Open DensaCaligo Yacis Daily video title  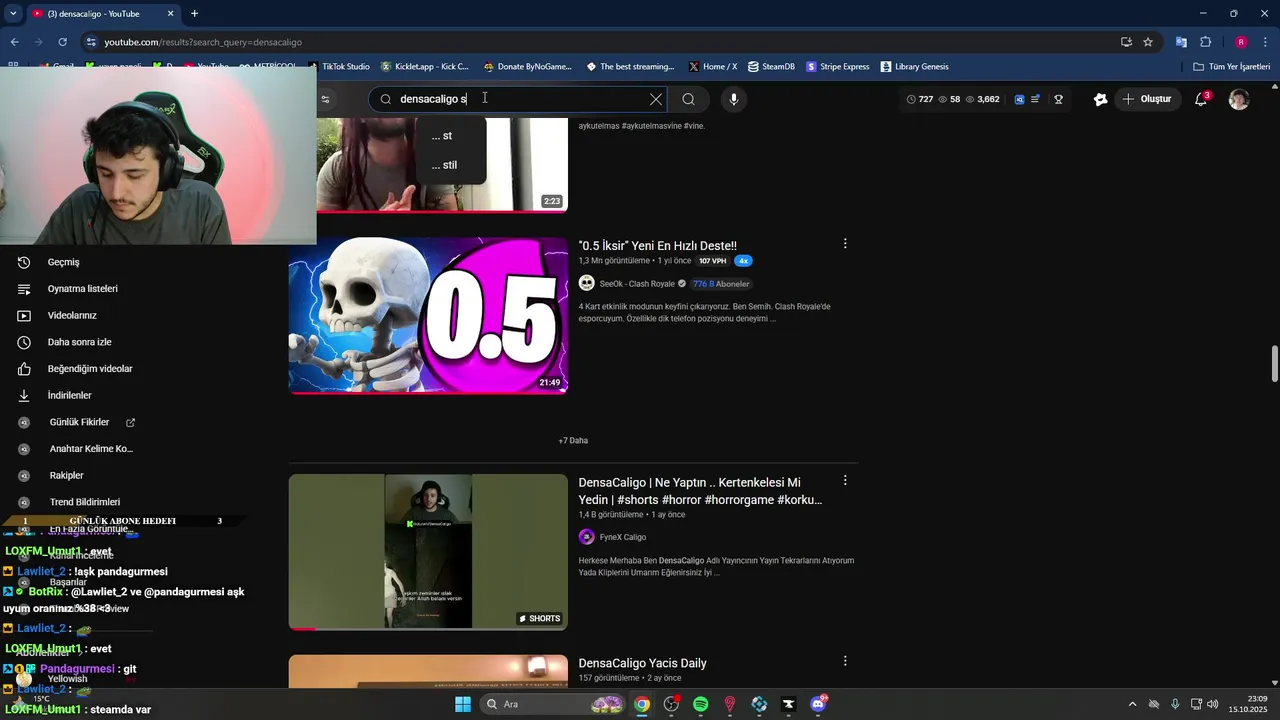(642, 663)
